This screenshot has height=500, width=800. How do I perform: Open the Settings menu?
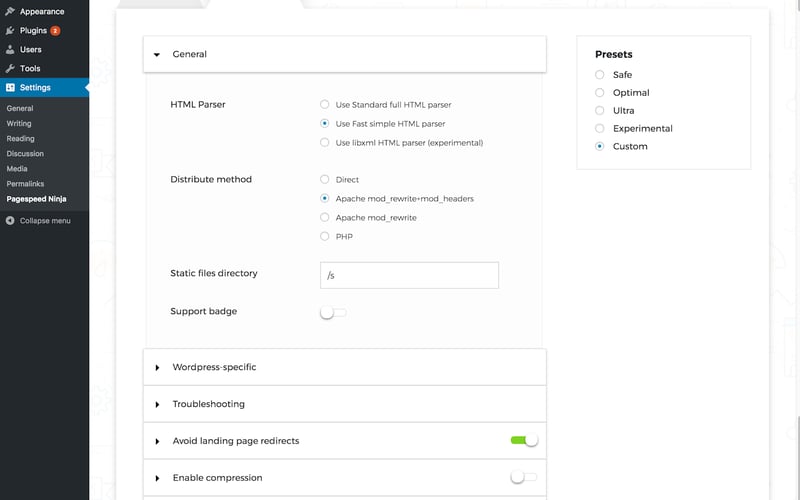pyautogui.click(x=44, y=87)
